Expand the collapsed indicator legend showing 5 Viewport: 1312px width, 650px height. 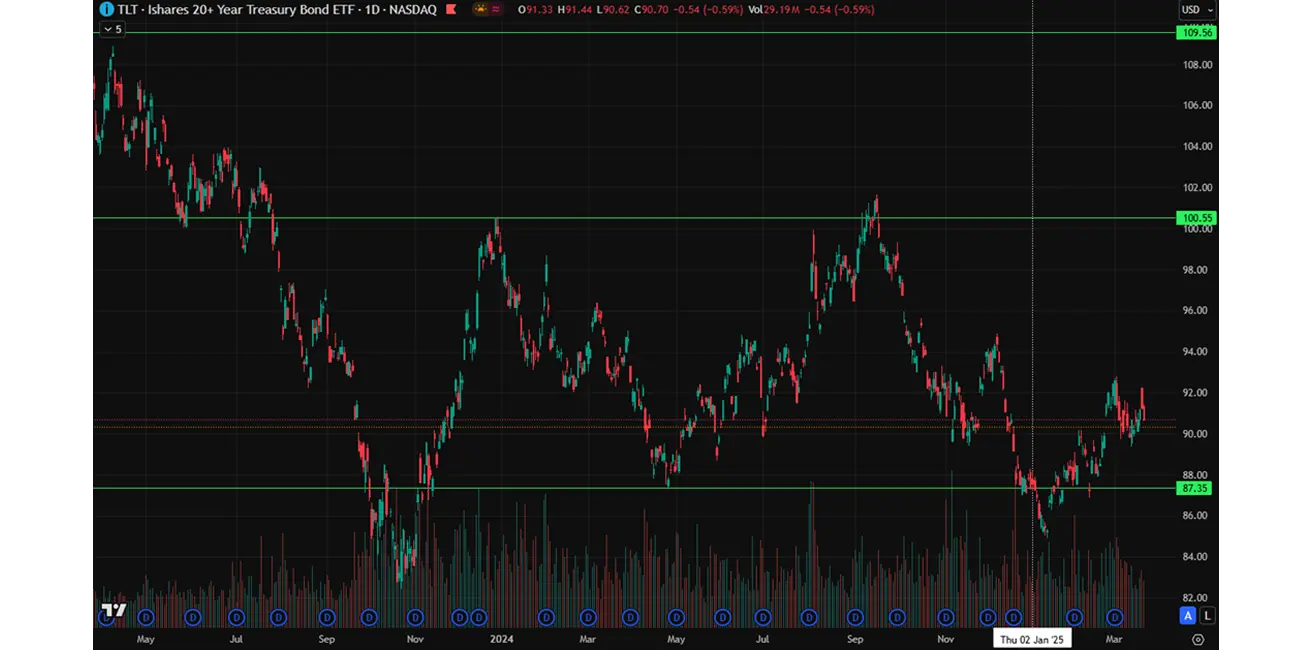[x=112, y=29]
